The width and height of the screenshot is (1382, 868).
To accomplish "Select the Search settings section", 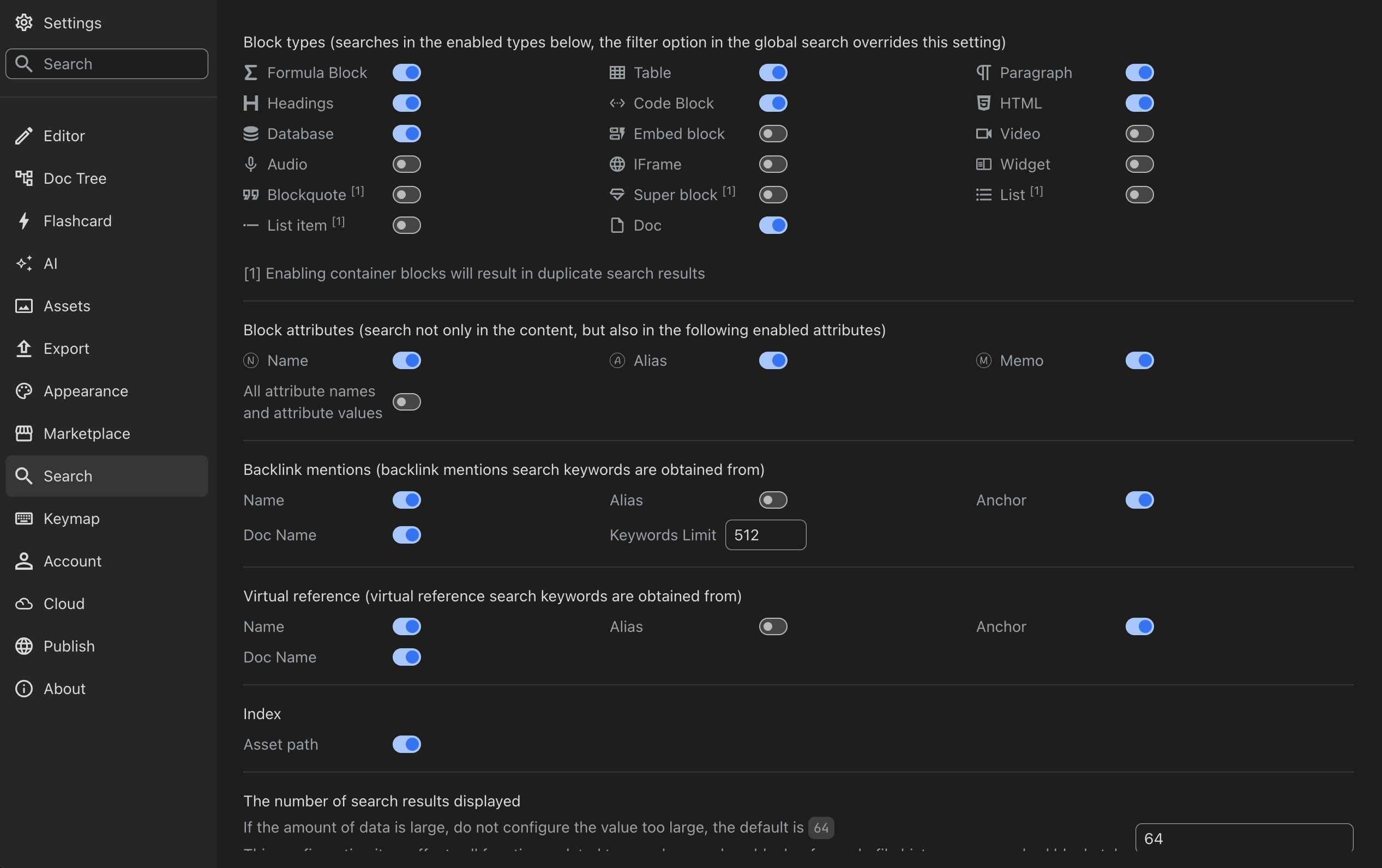I will (x=107, y=475).
